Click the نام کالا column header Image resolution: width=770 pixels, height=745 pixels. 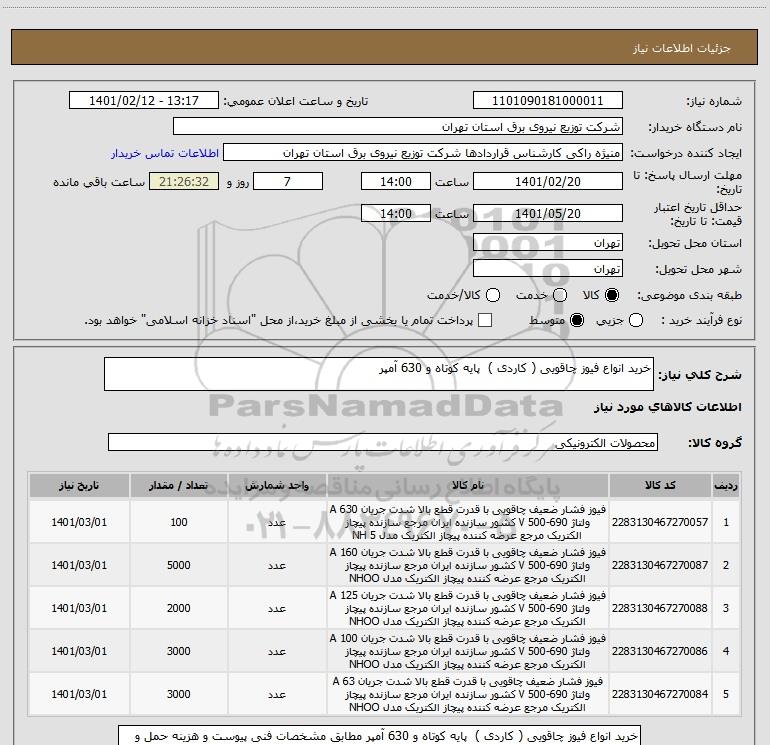pyautogui.click(x=468, y=486)
